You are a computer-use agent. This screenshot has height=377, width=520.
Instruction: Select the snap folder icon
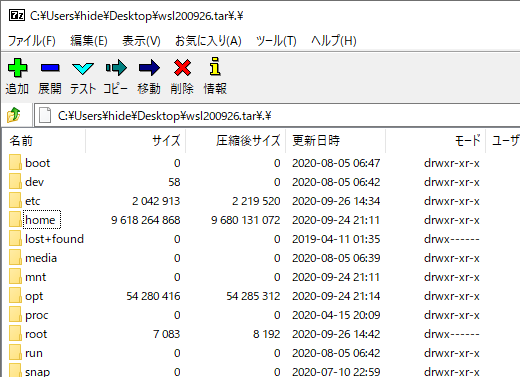coord(15,371)
